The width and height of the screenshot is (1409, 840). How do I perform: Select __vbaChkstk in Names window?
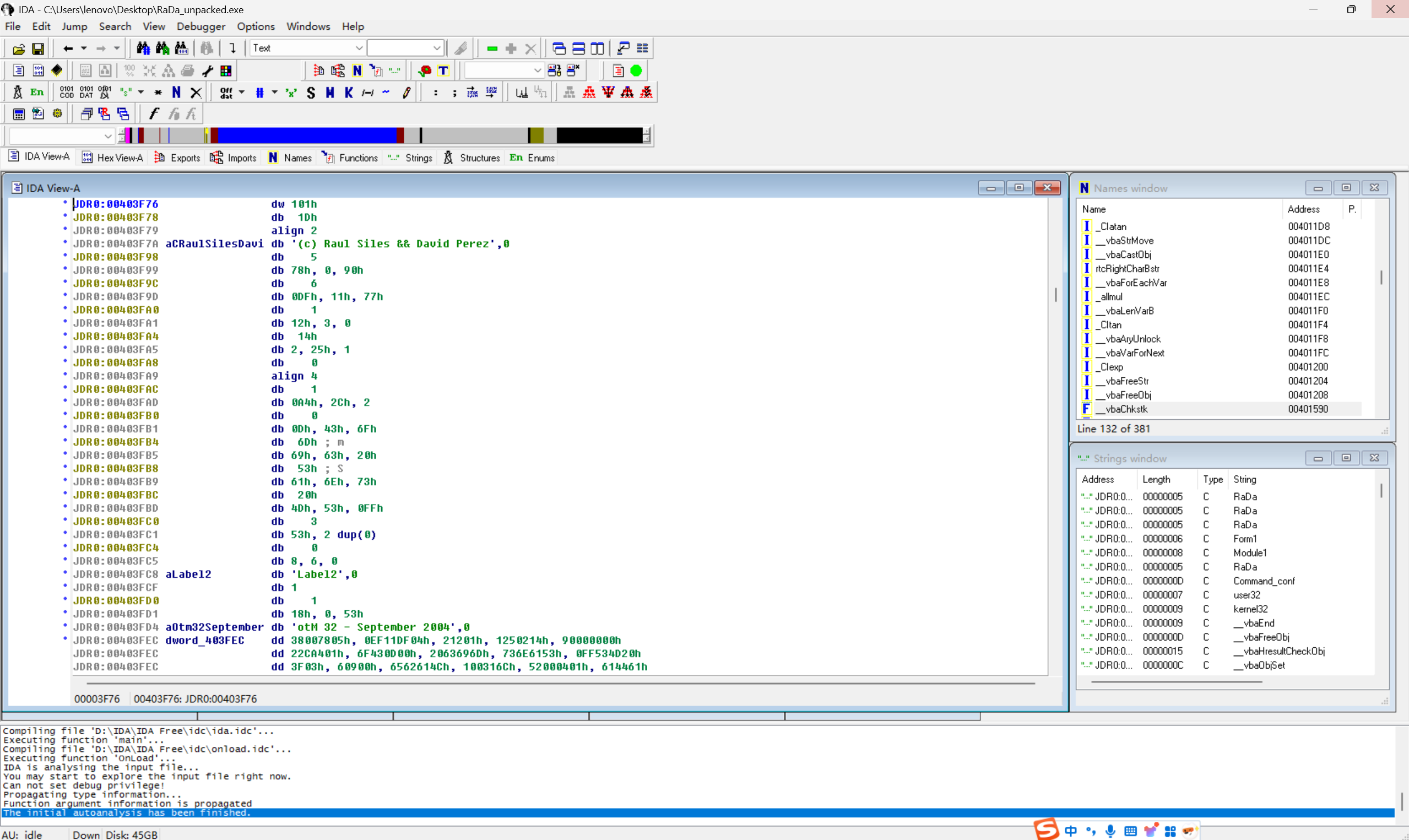pyautogui.click(x=1126, y=409)
